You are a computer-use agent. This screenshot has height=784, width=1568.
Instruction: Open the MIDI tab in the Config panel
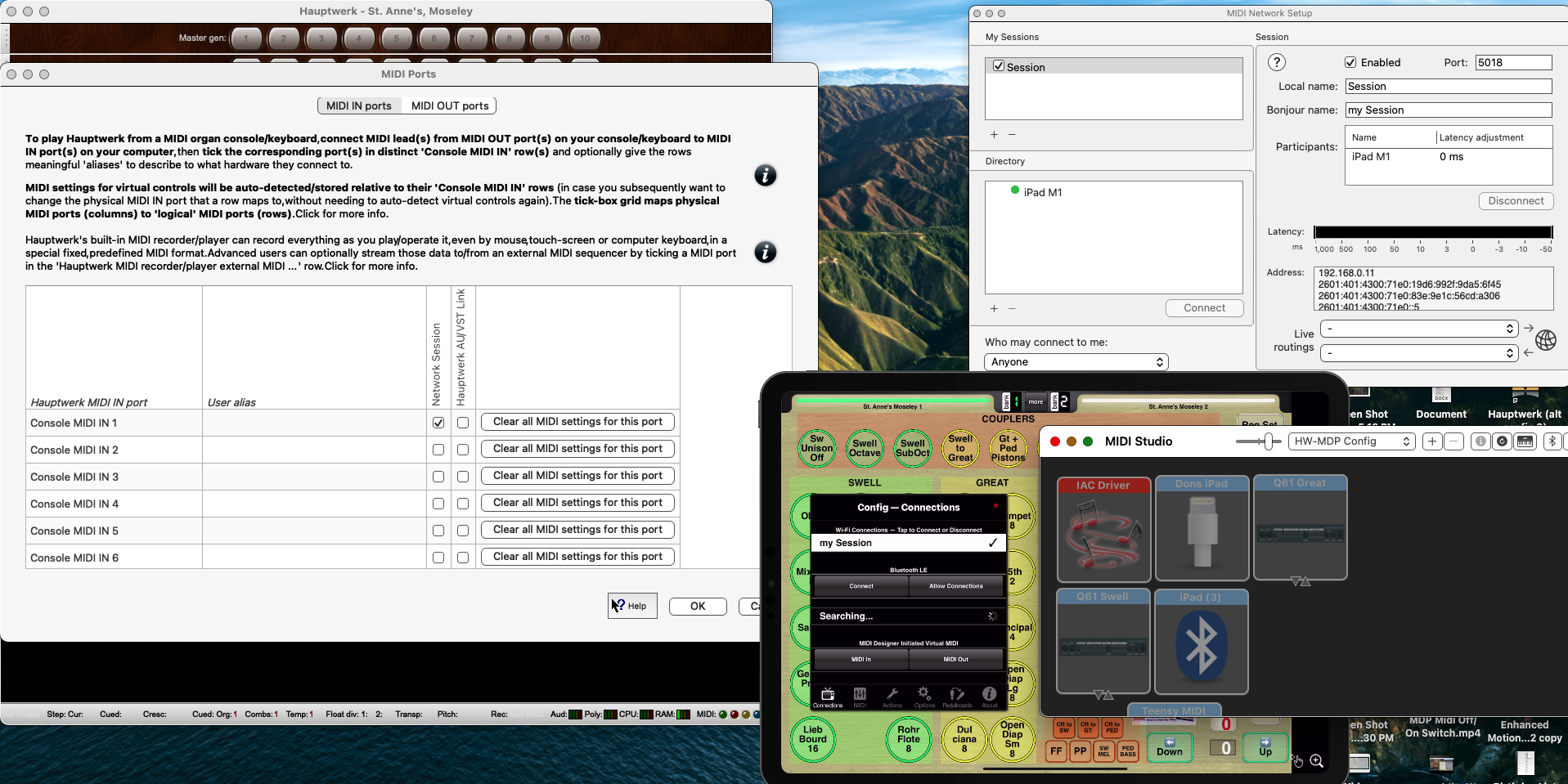[x=860, y=697]
